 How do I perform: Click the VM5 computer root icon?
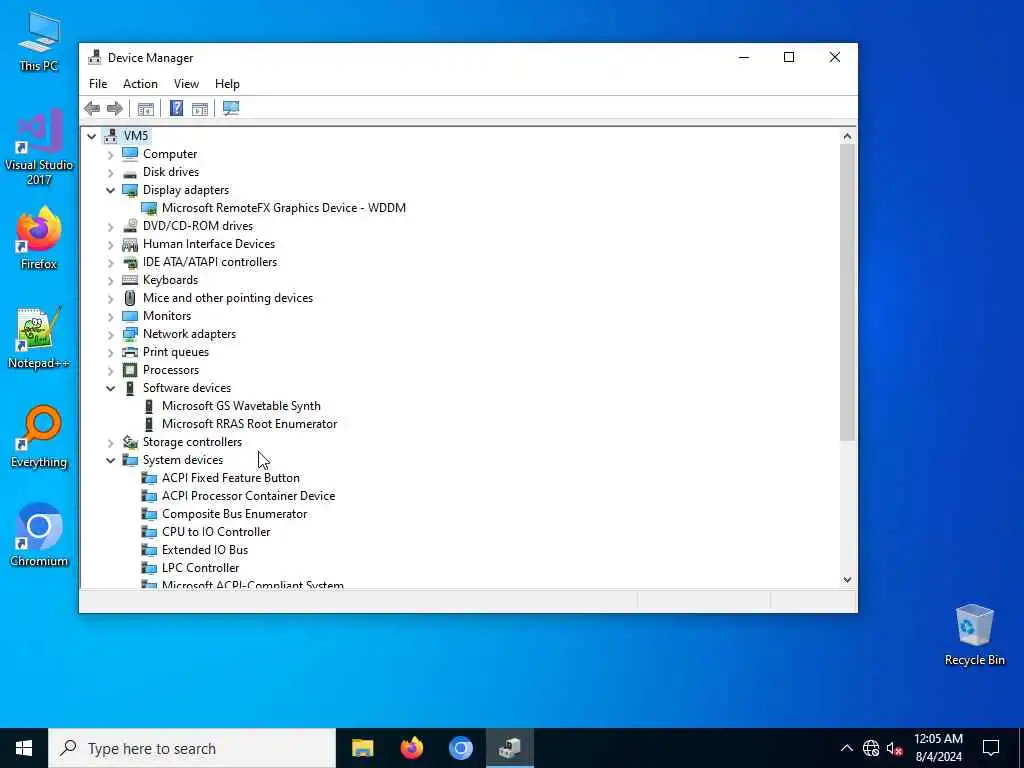pos(111,136)
